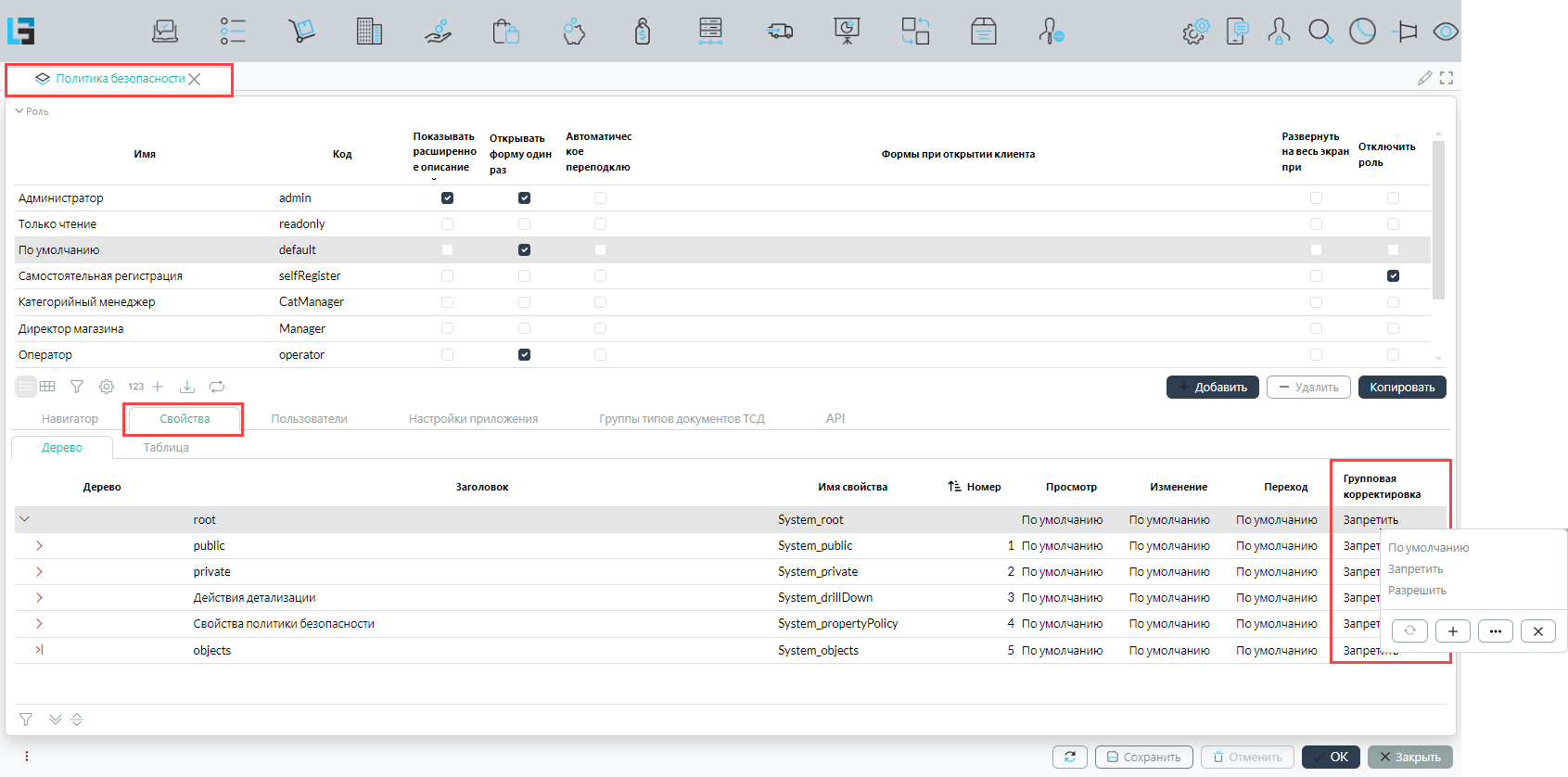
Task: Click the 'Копировать' button
Action: (1401, 388)
